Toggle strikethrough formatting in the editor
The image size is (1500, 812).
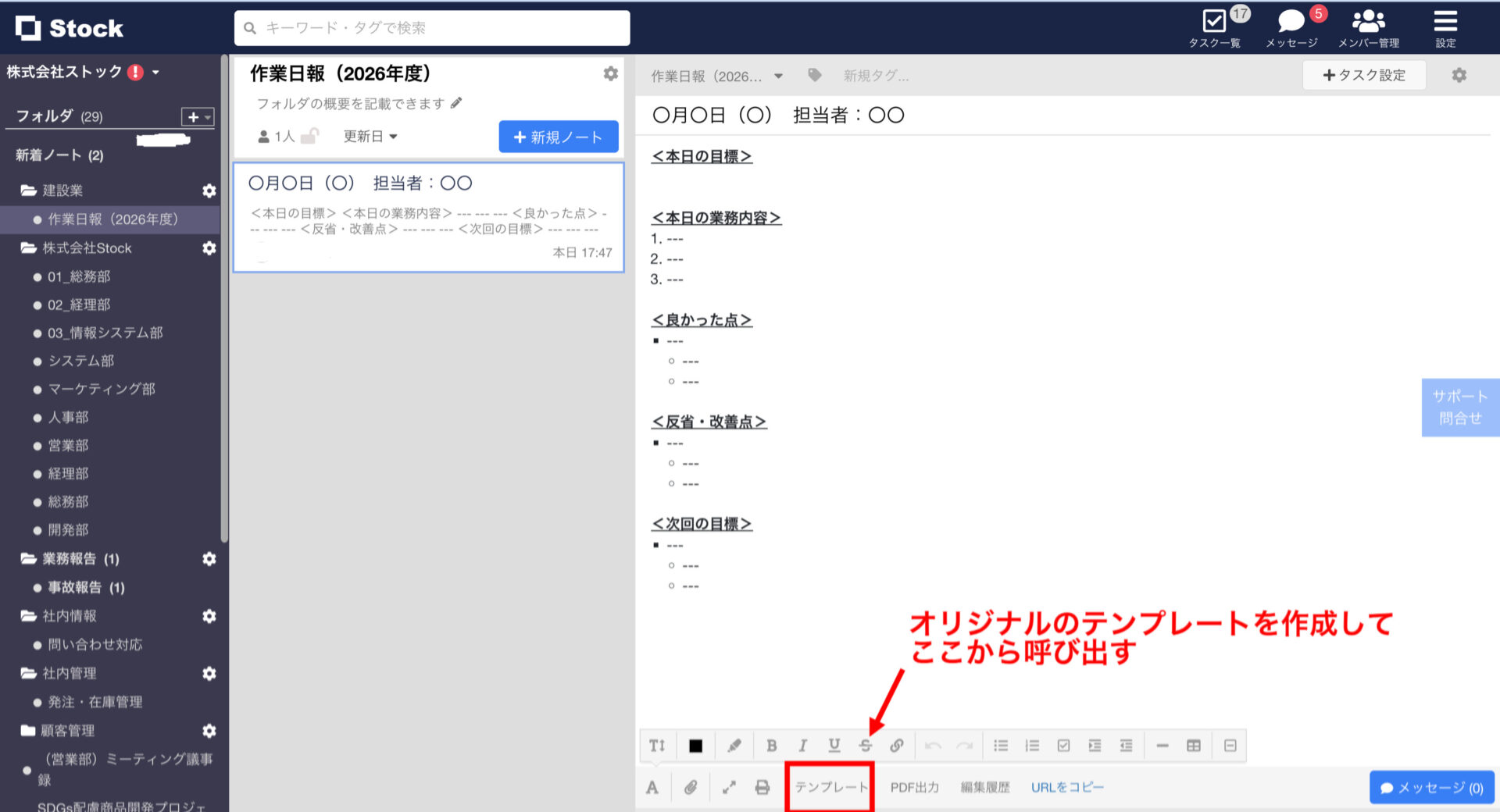866,746
